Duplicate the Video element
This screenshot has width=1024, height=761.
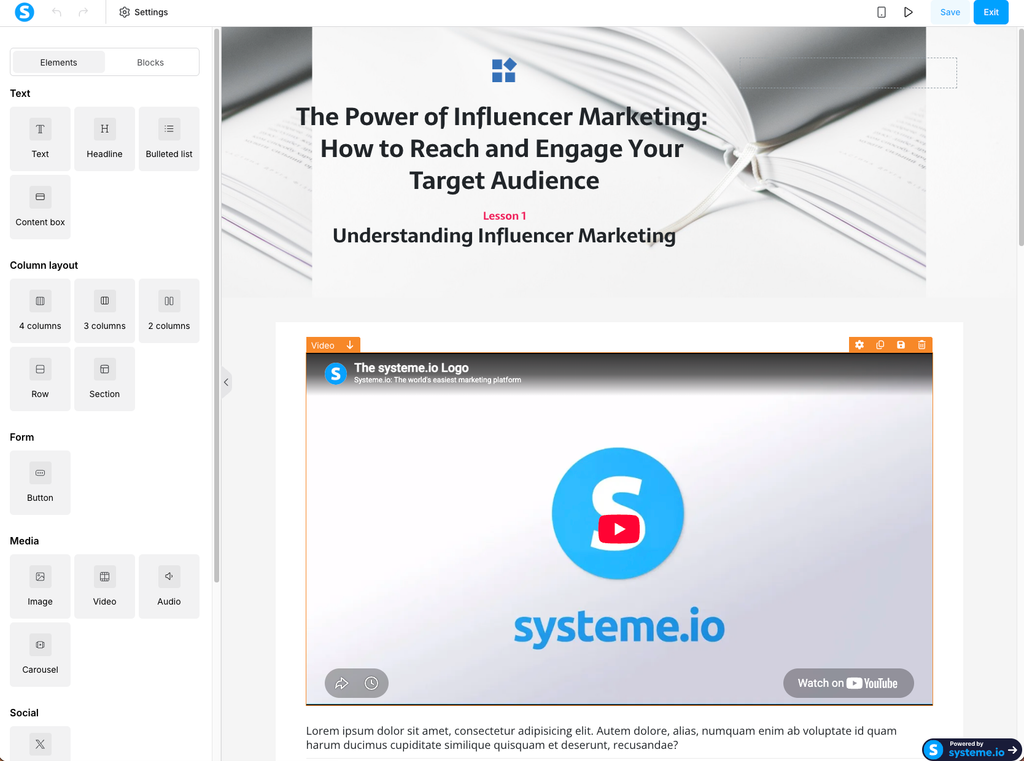tap(880, 345)
